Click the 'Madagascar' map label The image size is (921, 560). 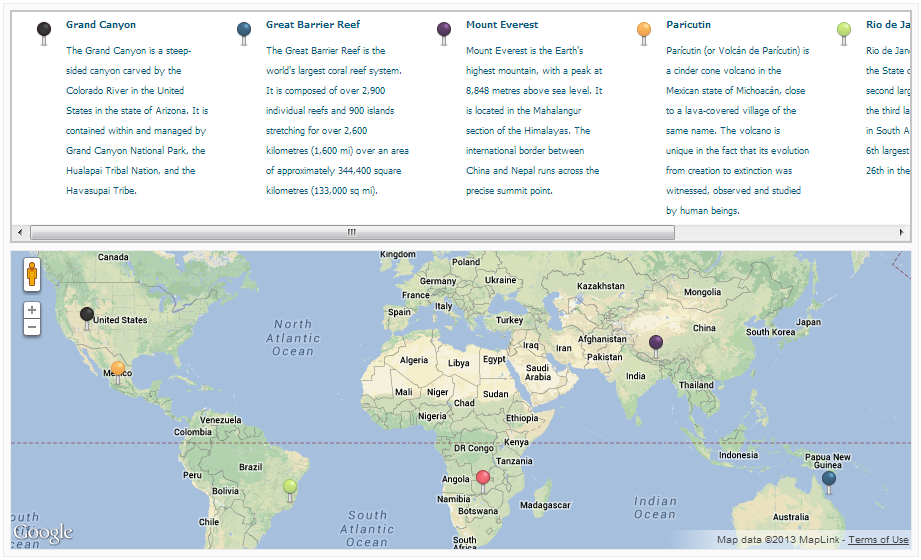[545, 505]
